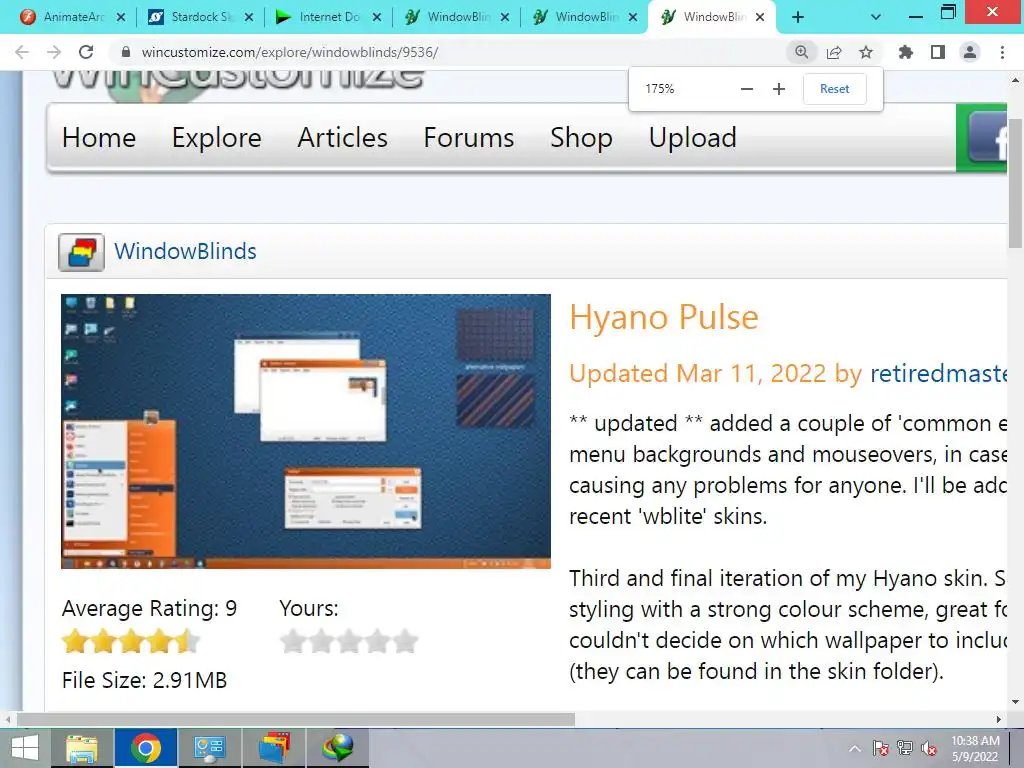Viewport: 1024px width, 768px height.
Task: Click the browser back arrow
Action: pyautogui.click(x=22, y=52)
